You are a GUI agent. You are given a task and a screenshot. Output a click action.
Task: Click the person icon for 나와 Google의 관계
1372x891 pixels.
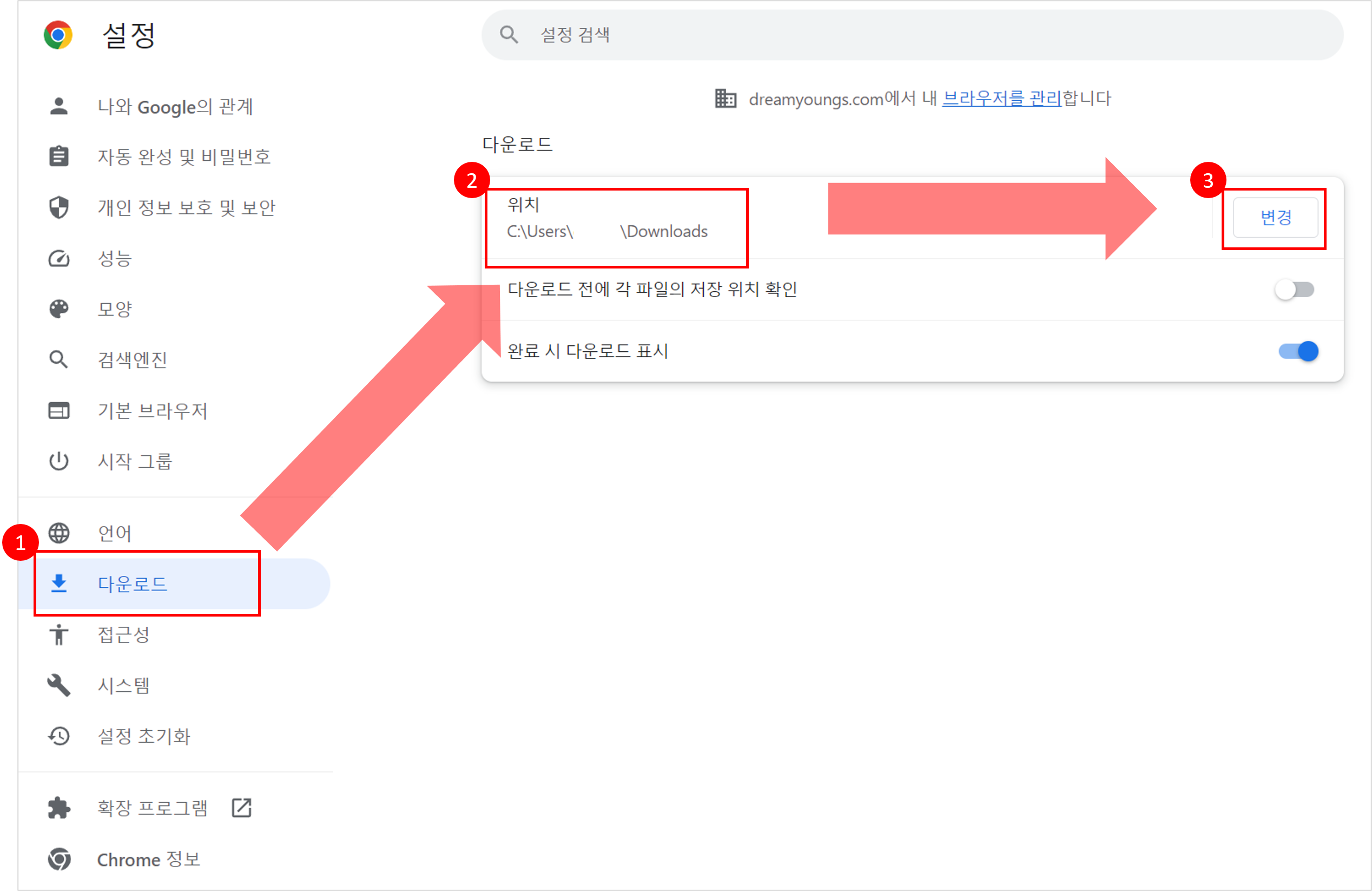59,106
